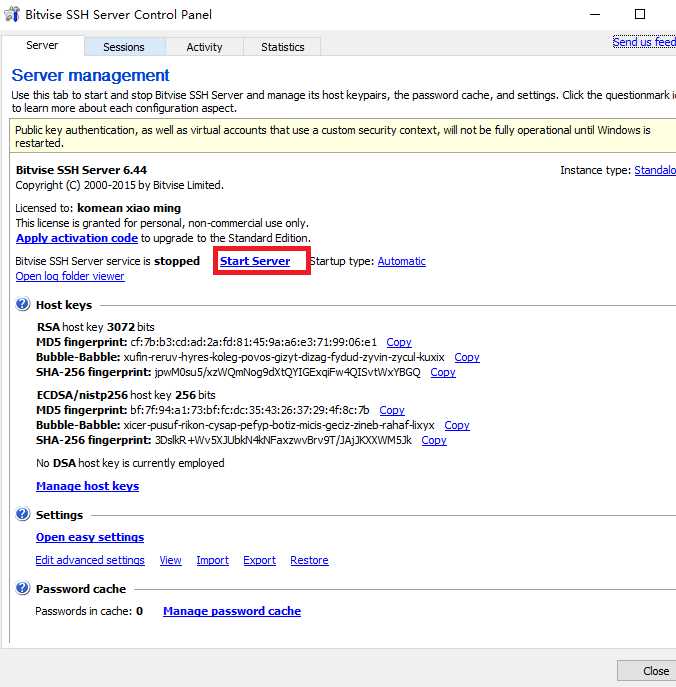676x687 pixels.
Task: Open easy settings link
Action: click(90, 537)
